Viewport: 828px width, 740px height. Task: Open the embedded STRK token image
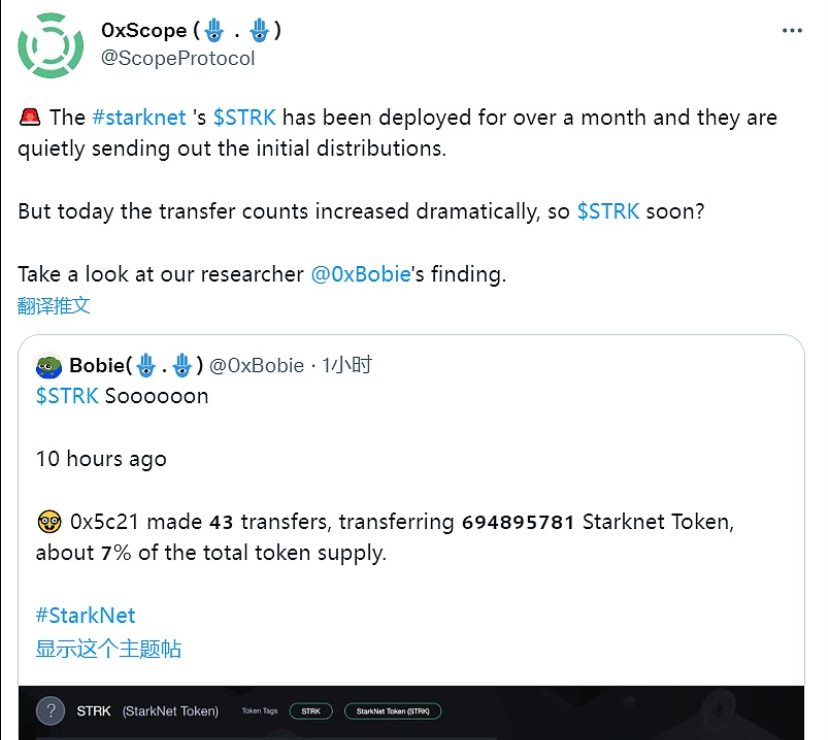pos(412,712)
